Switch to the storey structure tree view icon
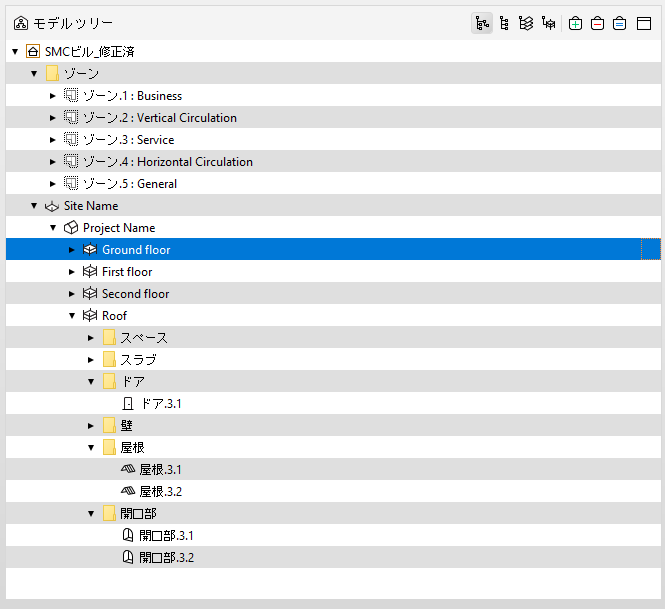The image size is (665, 609). 548,23
